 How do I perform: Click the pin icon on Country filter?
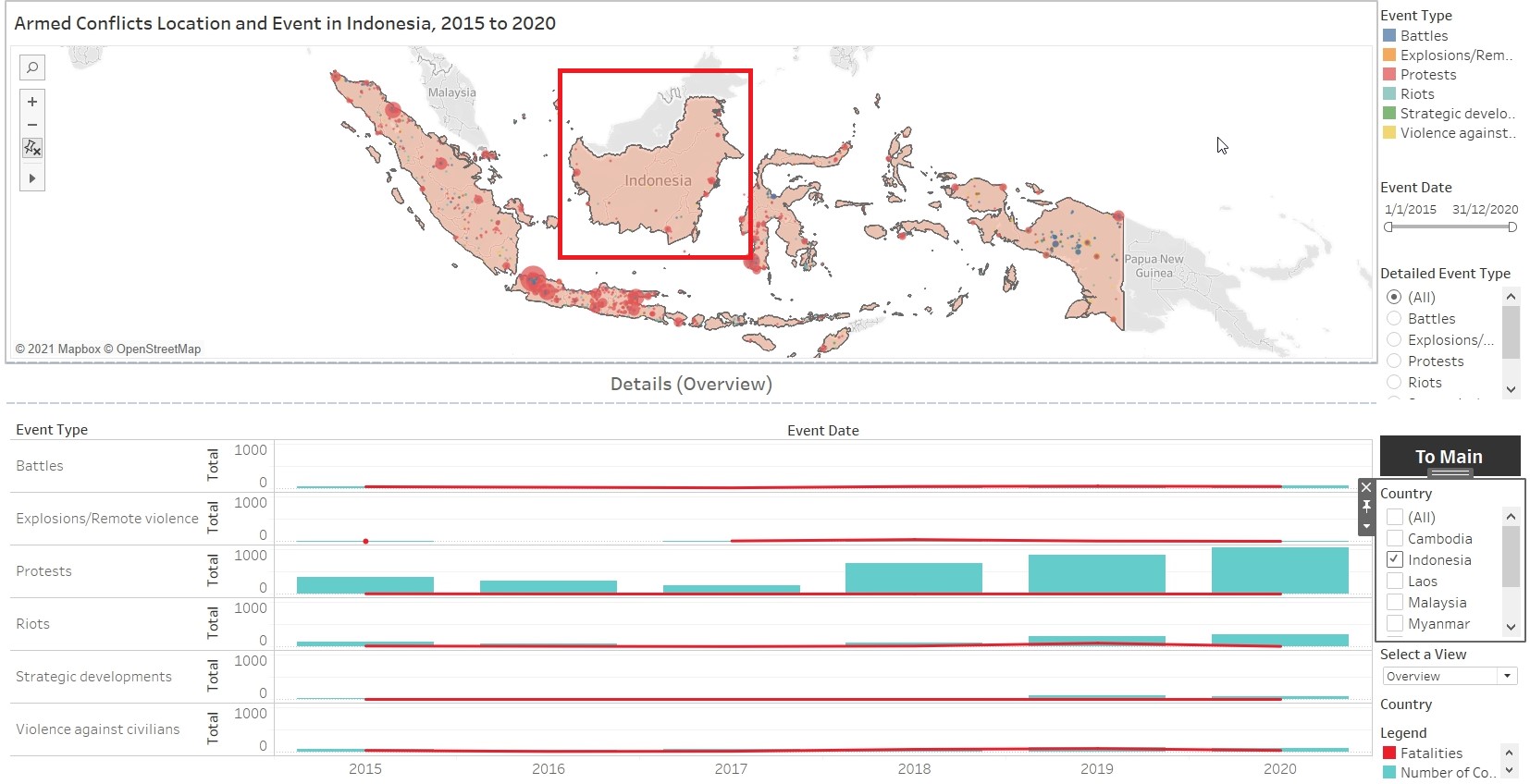click(1366, 506)
